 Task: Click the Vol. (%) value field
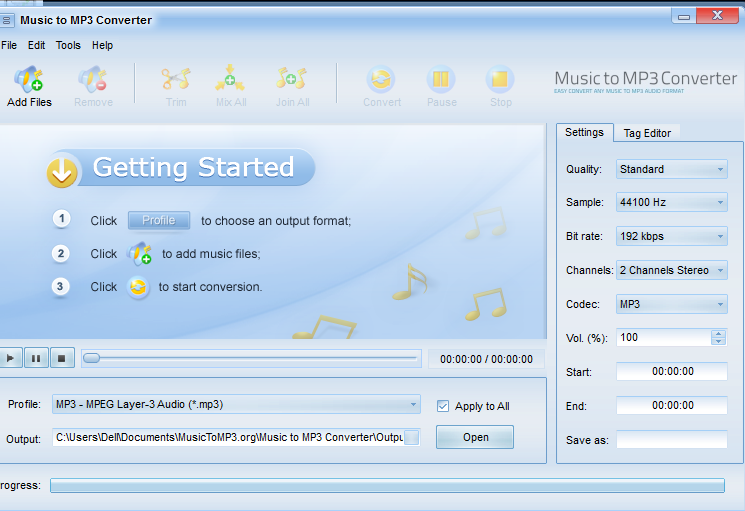click(x=664, y=338)
